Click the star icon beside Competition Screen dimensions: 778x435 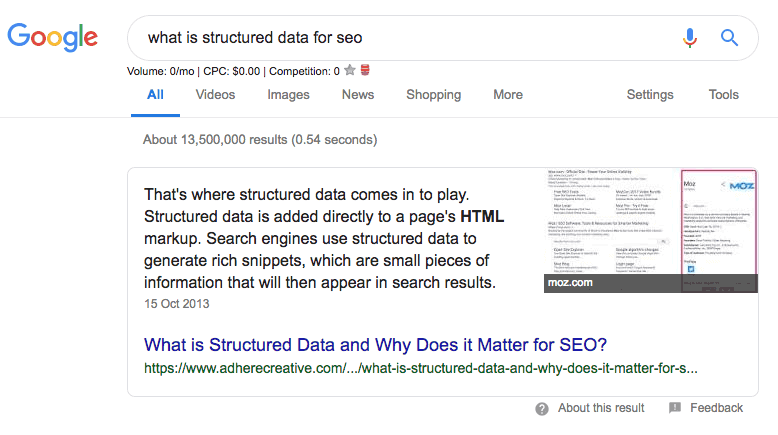tap(349, 71)
